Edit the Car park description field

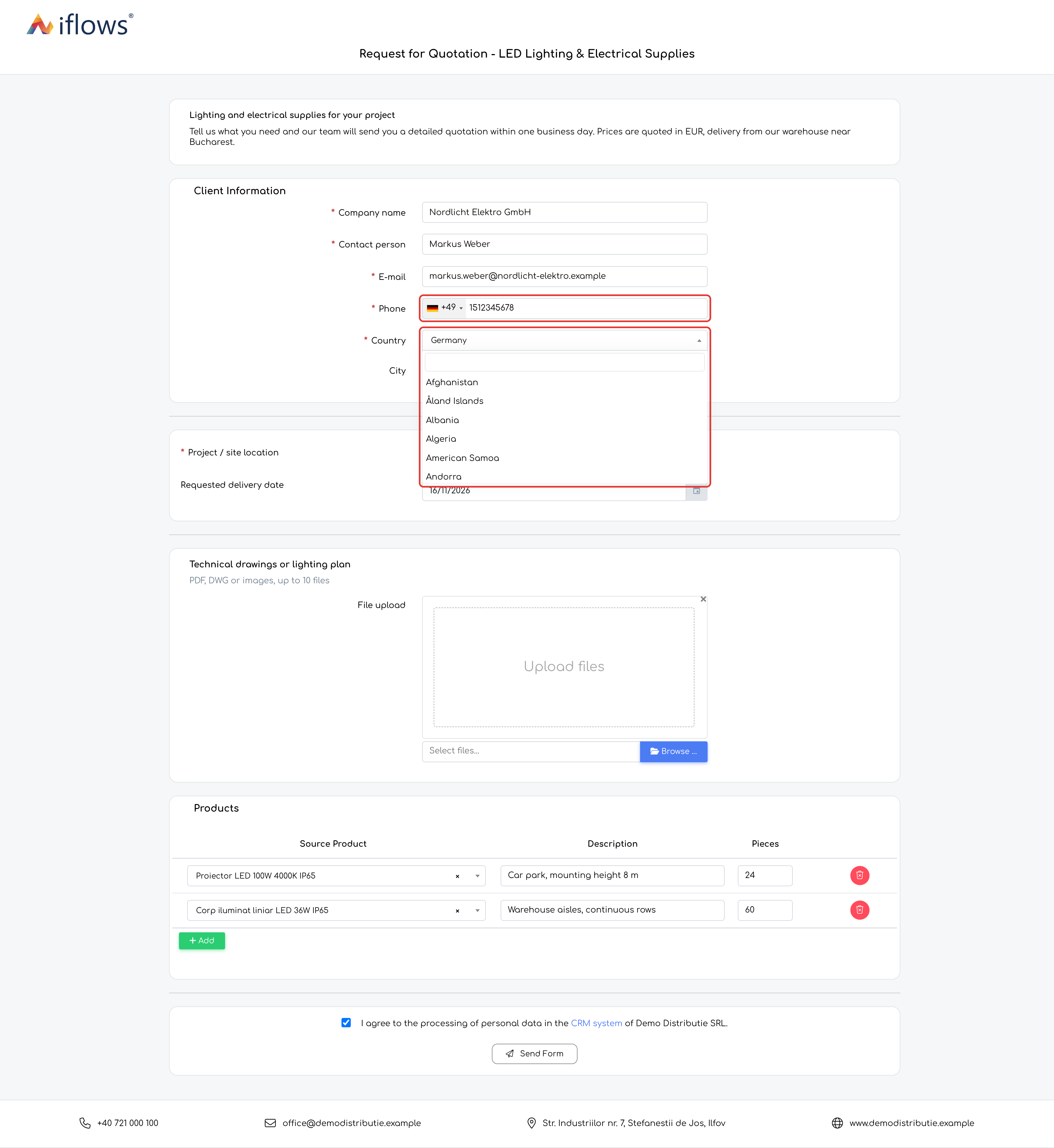tap(613, 876)
